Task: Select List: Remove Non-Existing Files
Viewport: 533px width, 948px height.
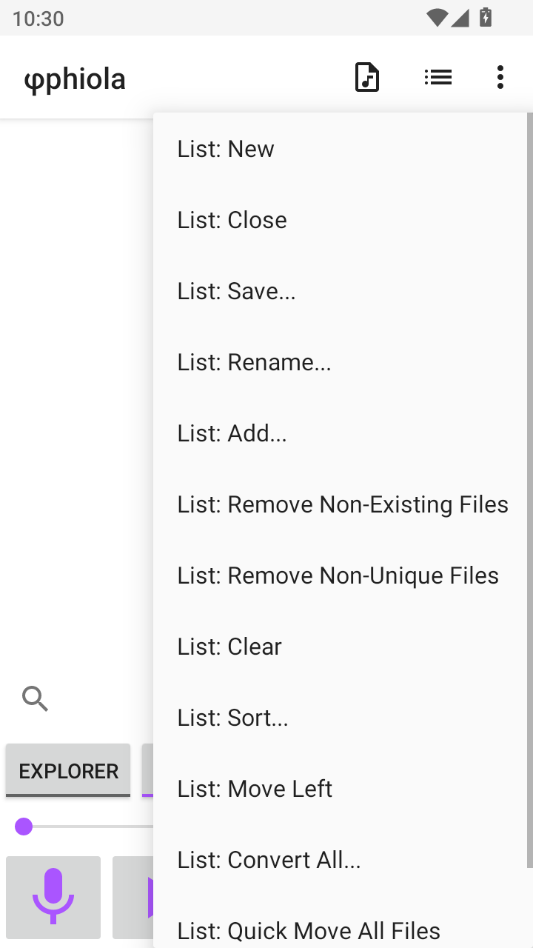Action: 343,505
